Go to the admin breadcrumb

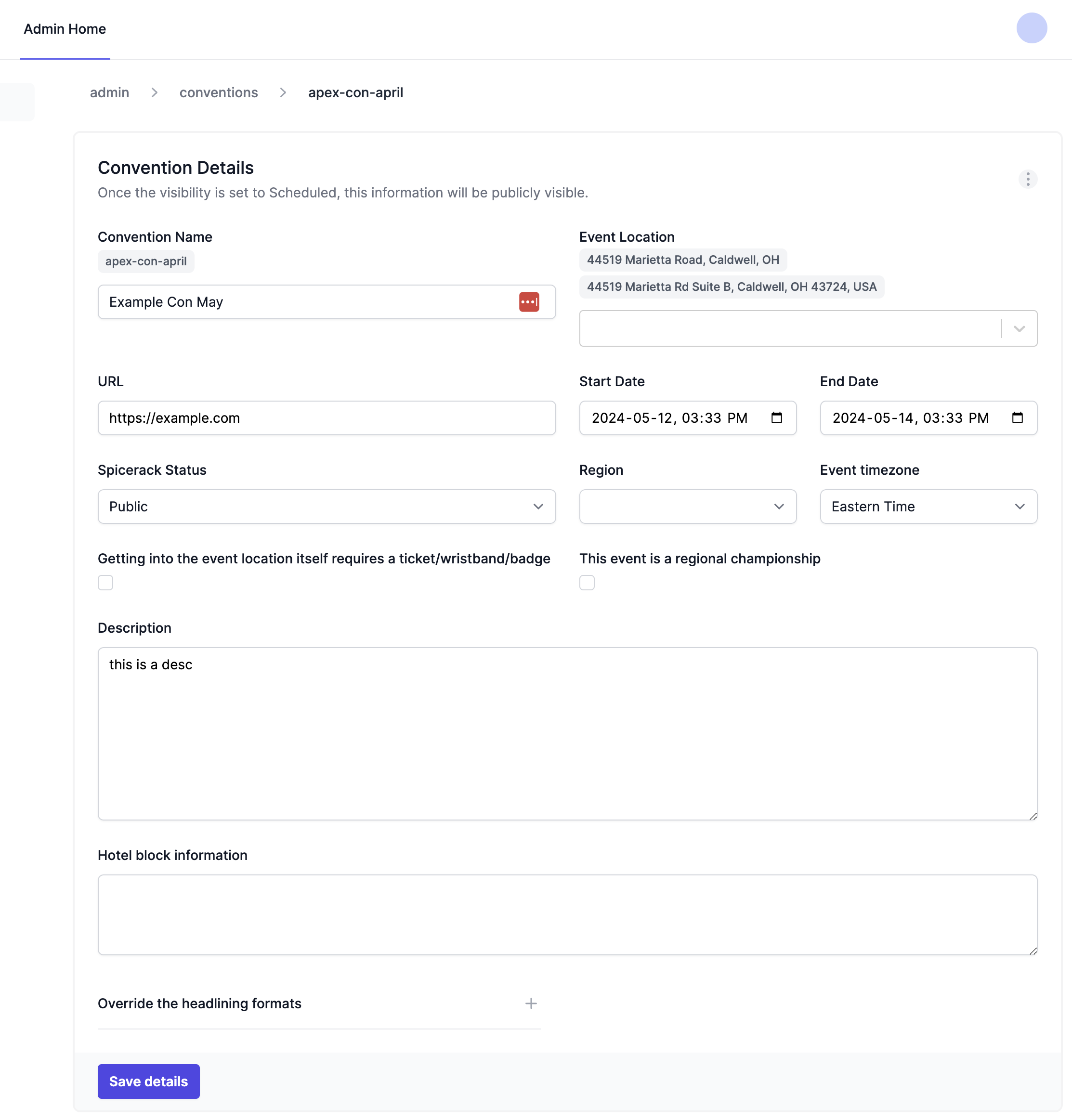109,92
